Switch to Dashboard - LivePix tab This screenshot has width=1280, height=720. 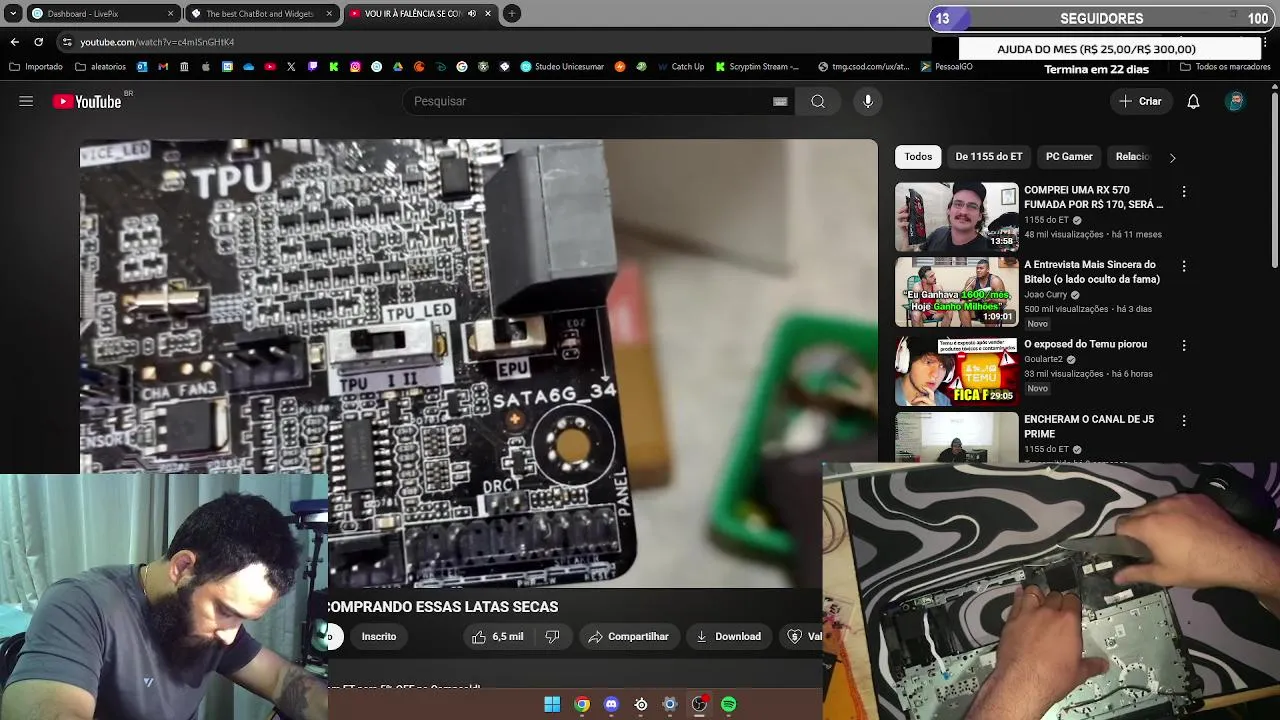click(96, 14)
